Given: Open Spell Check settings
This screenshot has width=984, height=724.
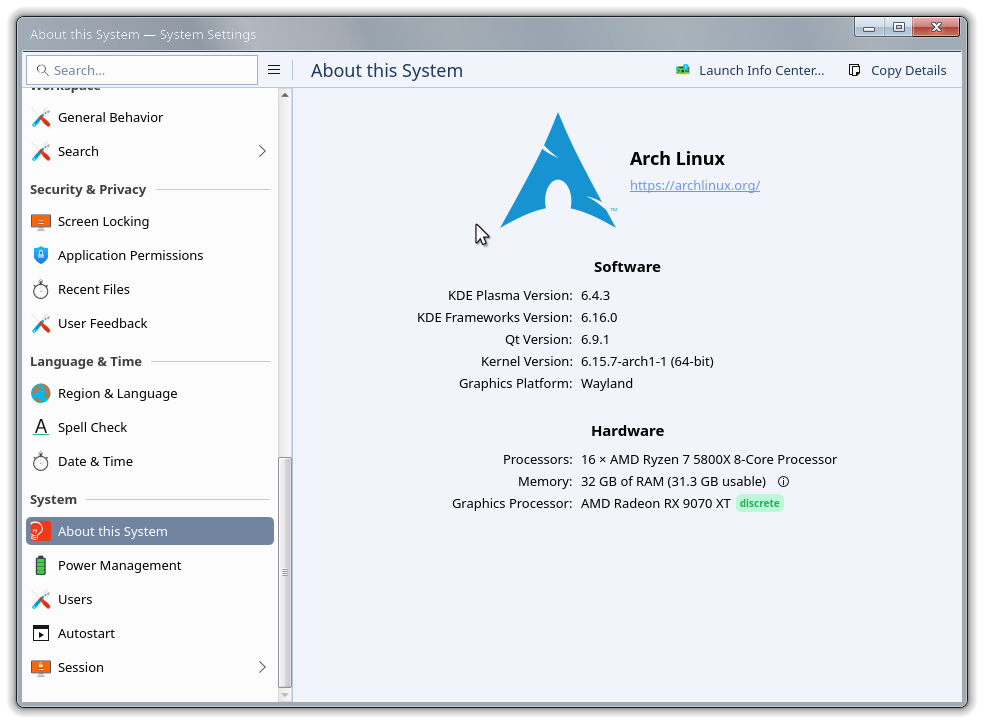Looking at the screenshot, I should click(150, 427).
